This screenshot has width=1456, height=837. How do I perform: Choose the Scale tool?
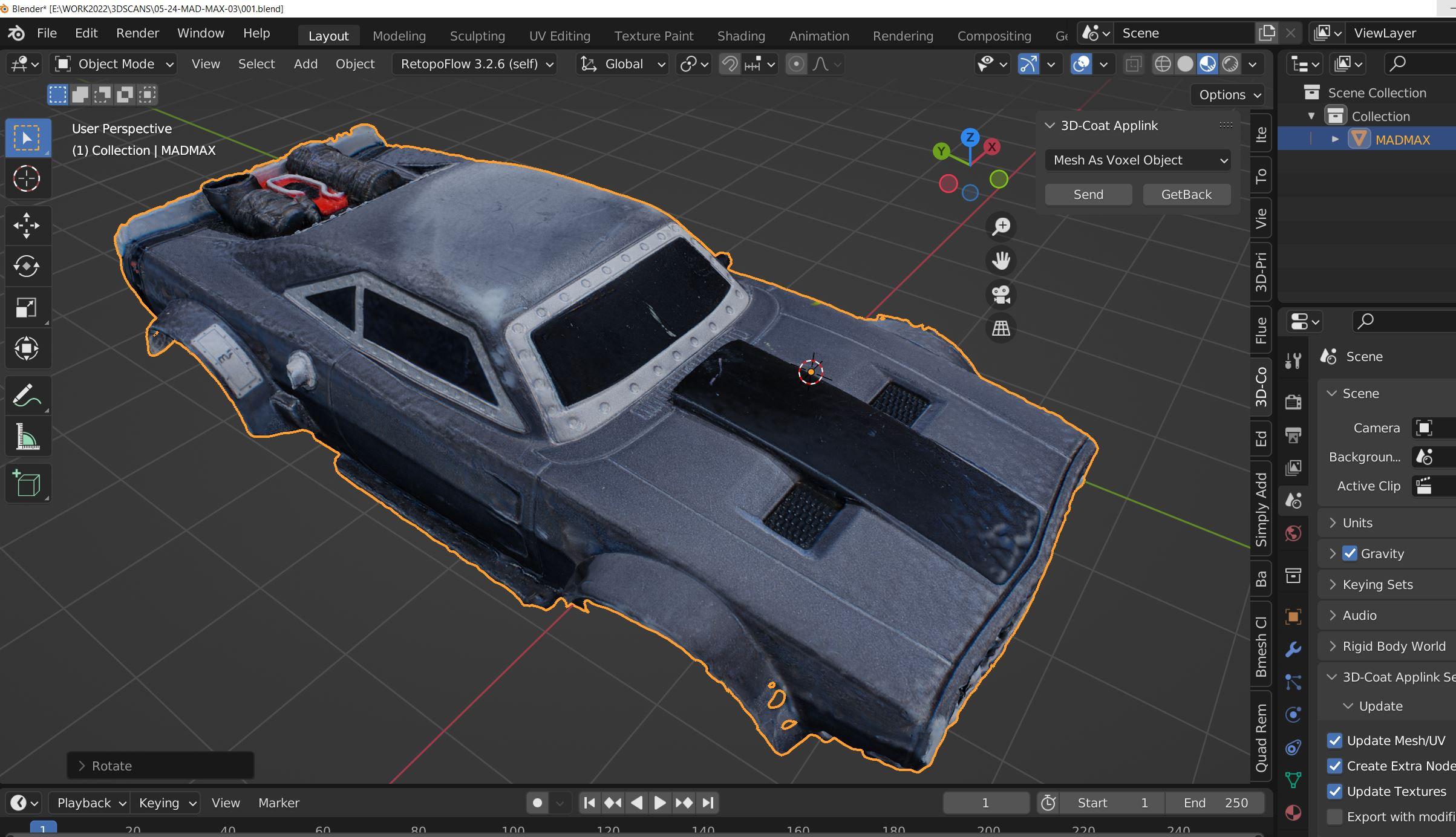[27, 307]
